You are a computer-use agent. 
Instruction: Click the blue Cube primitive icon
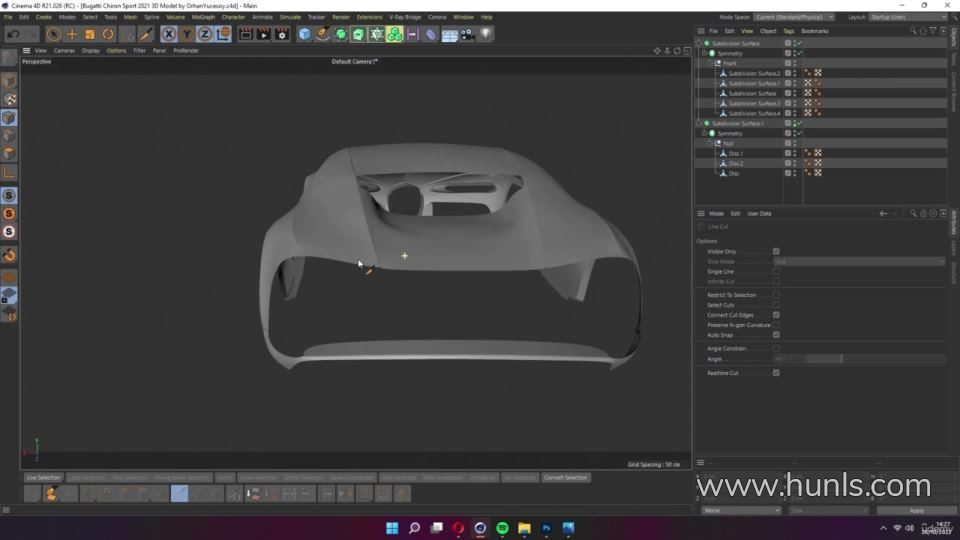tap(304, 34)
